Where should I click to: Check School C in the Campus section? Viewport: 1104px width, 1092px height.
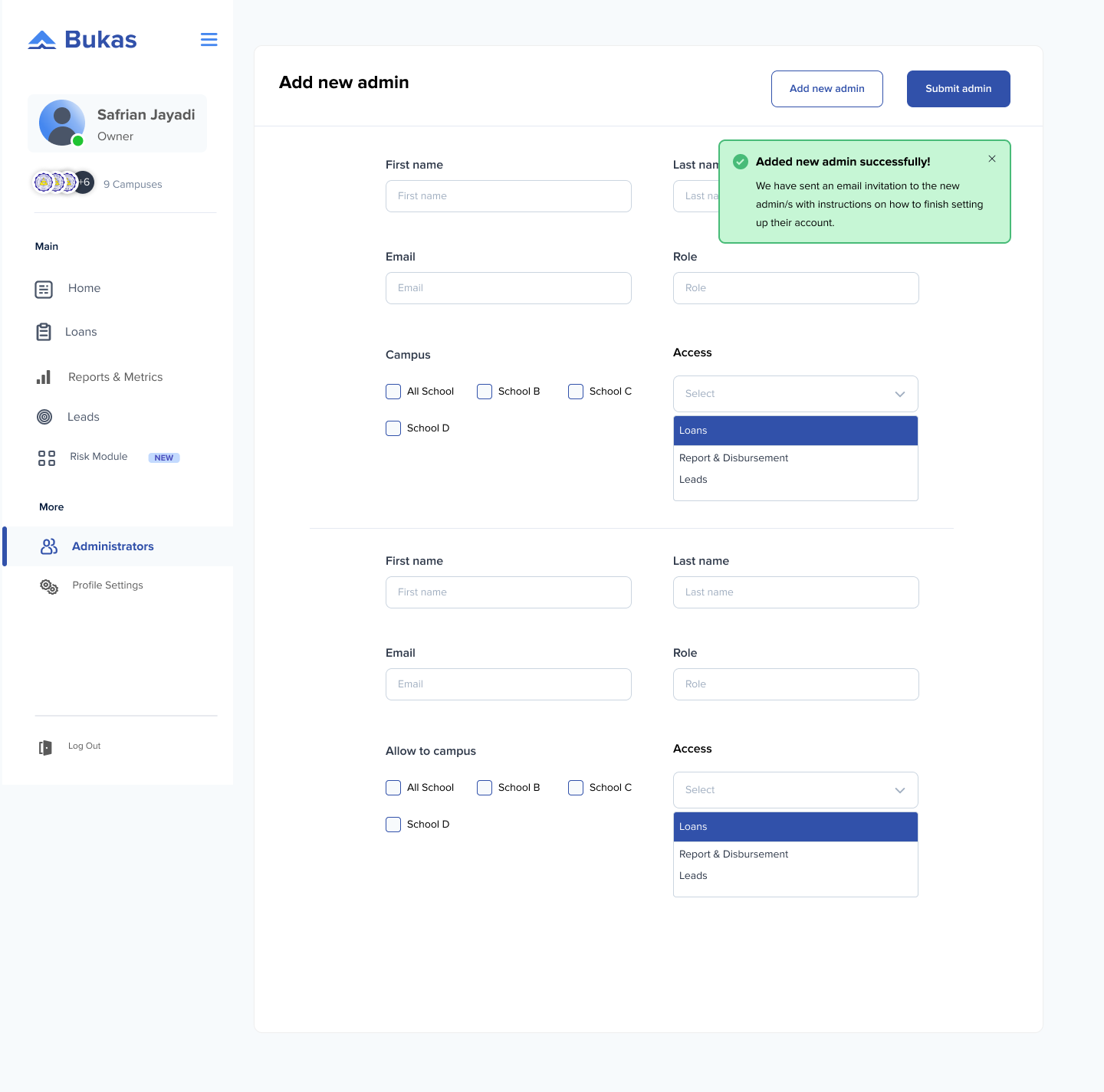(576, 392)
